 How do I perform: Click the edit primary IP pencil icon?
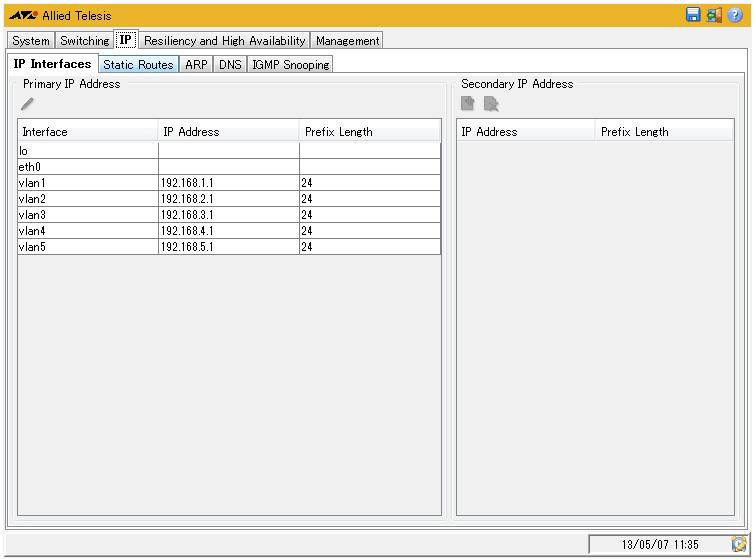point(28,103)
